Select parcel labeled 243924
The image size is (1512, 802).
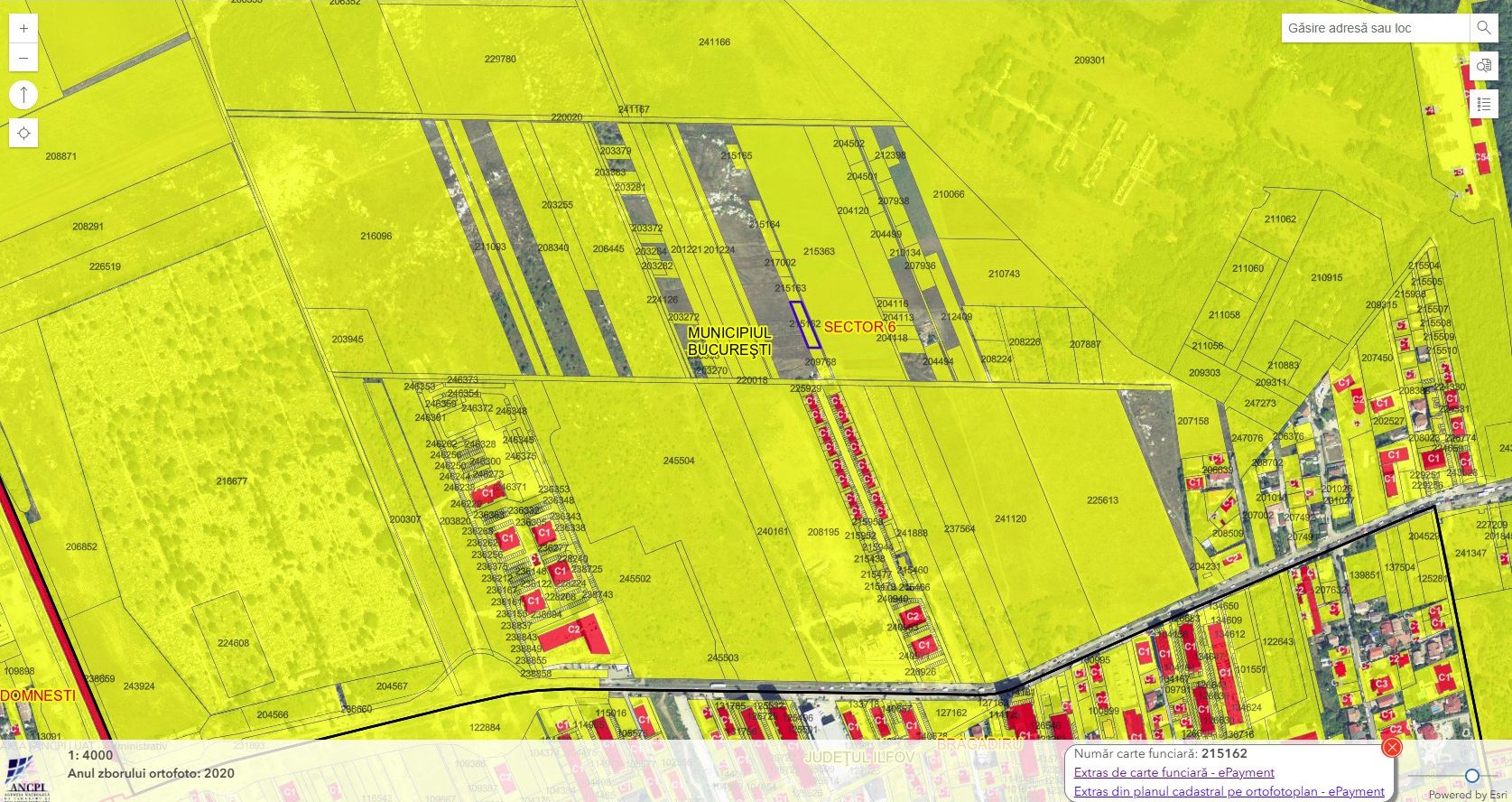click(x=139, y=685)
